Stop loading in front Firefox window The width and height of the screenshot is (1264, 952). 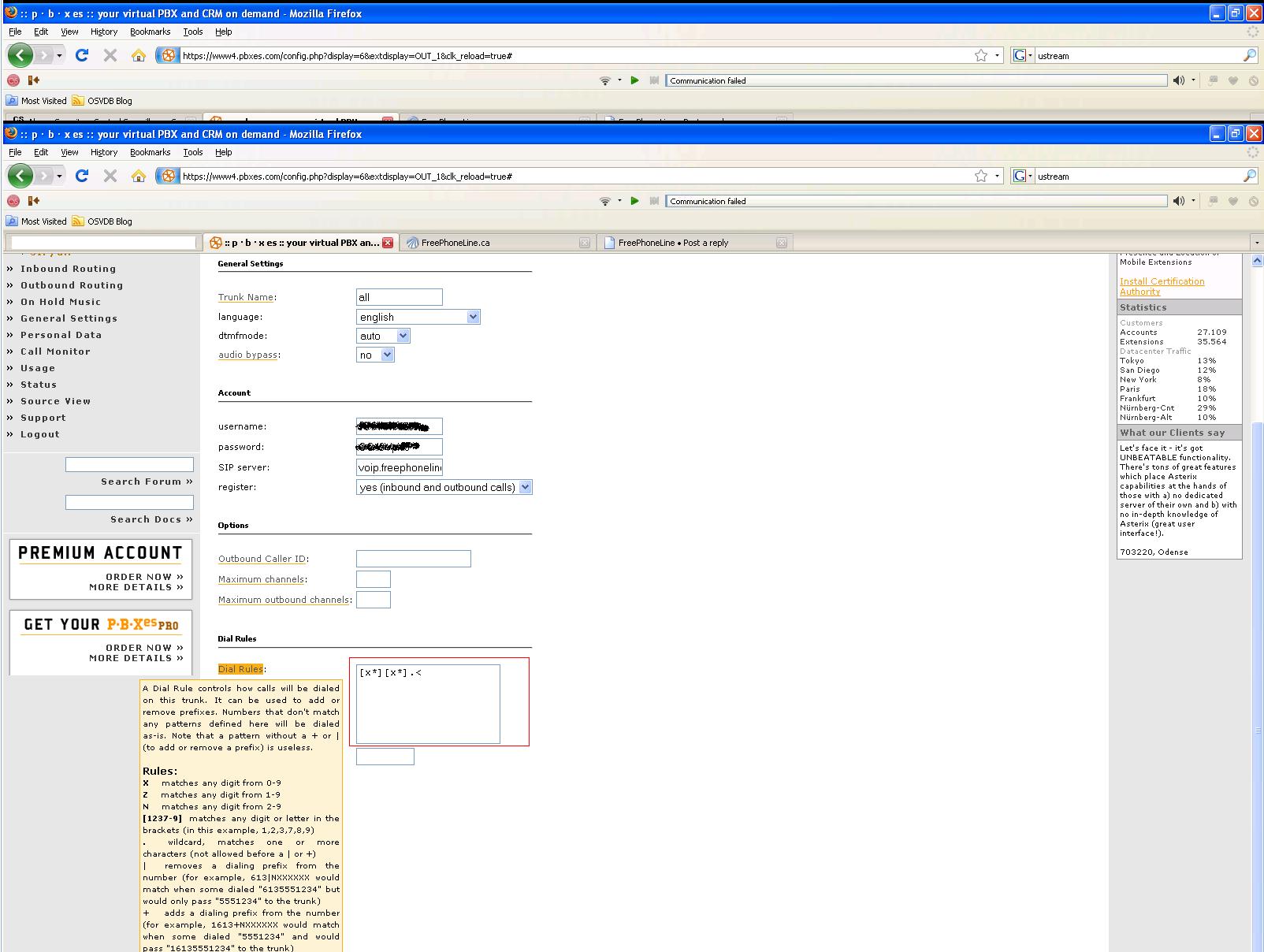(110, 176)
